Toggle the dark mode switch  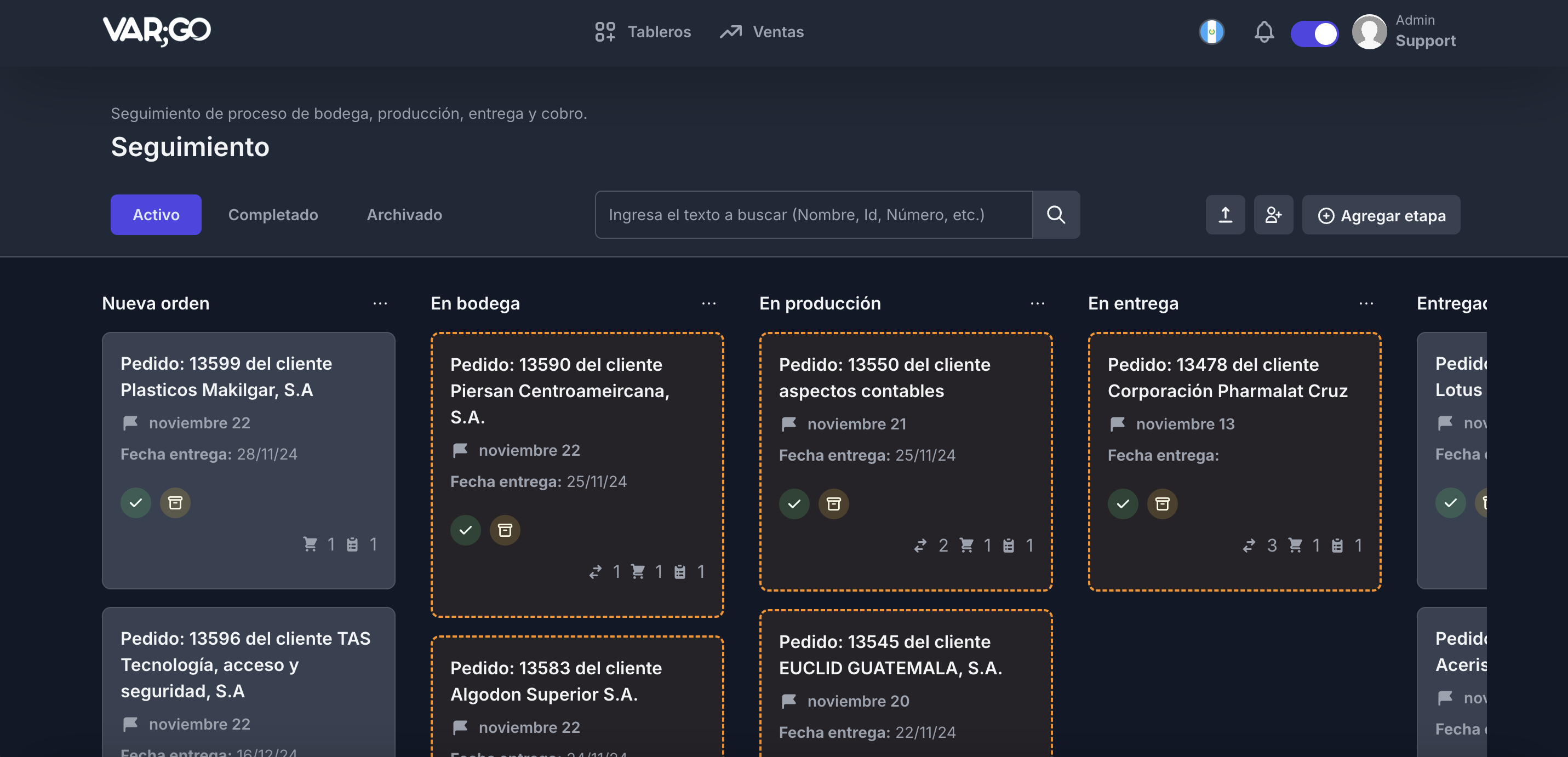(1314, 33)
